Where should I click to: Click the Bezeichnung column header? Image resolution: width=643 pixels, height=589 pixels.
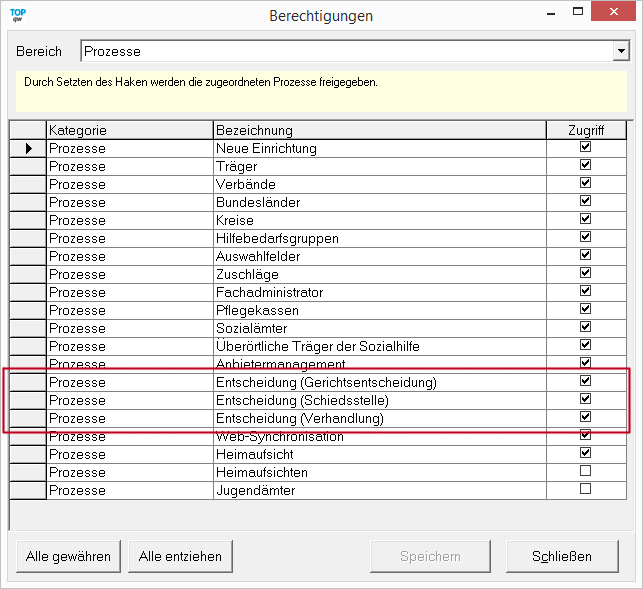coord(379,130)
